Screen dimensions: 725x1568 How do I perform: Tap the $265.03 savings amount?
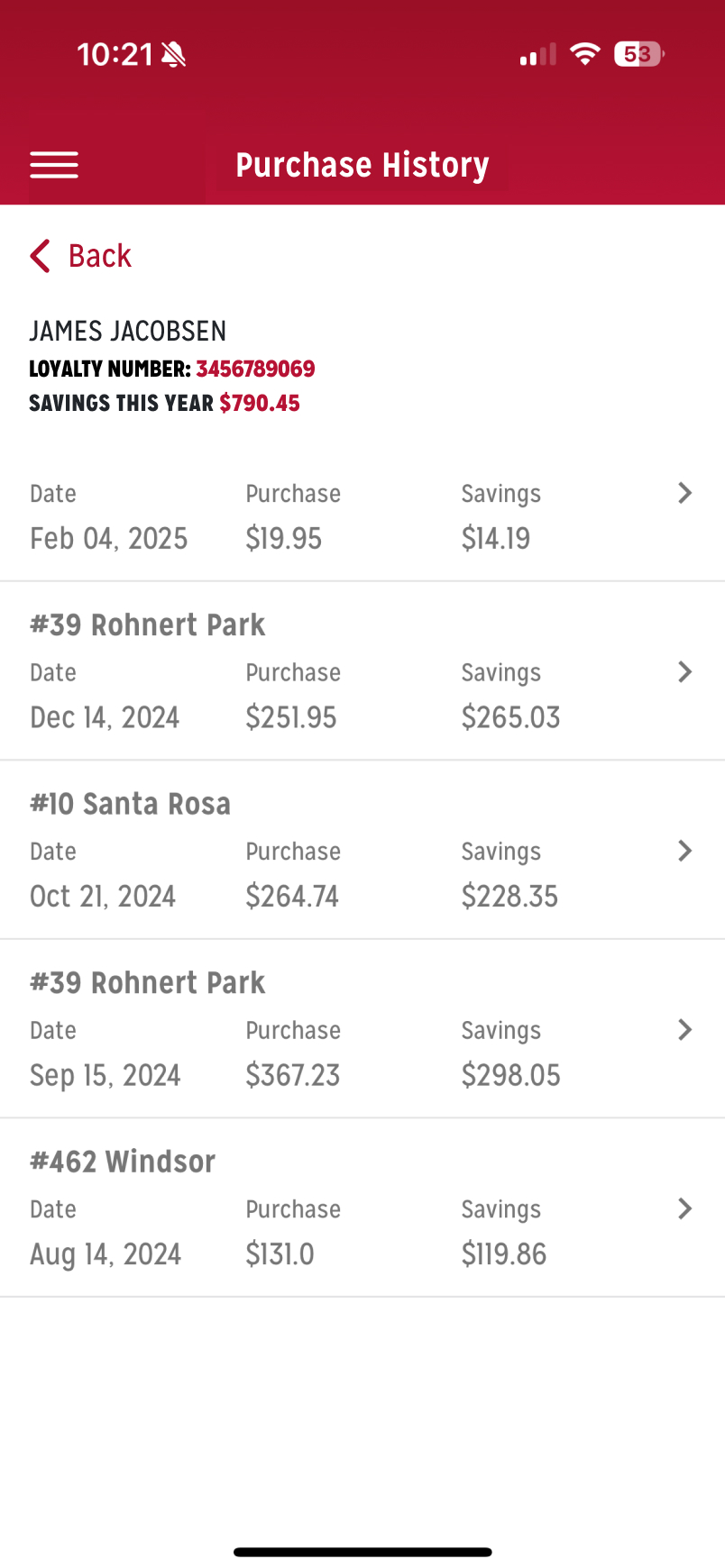click(x=510, y=717)
